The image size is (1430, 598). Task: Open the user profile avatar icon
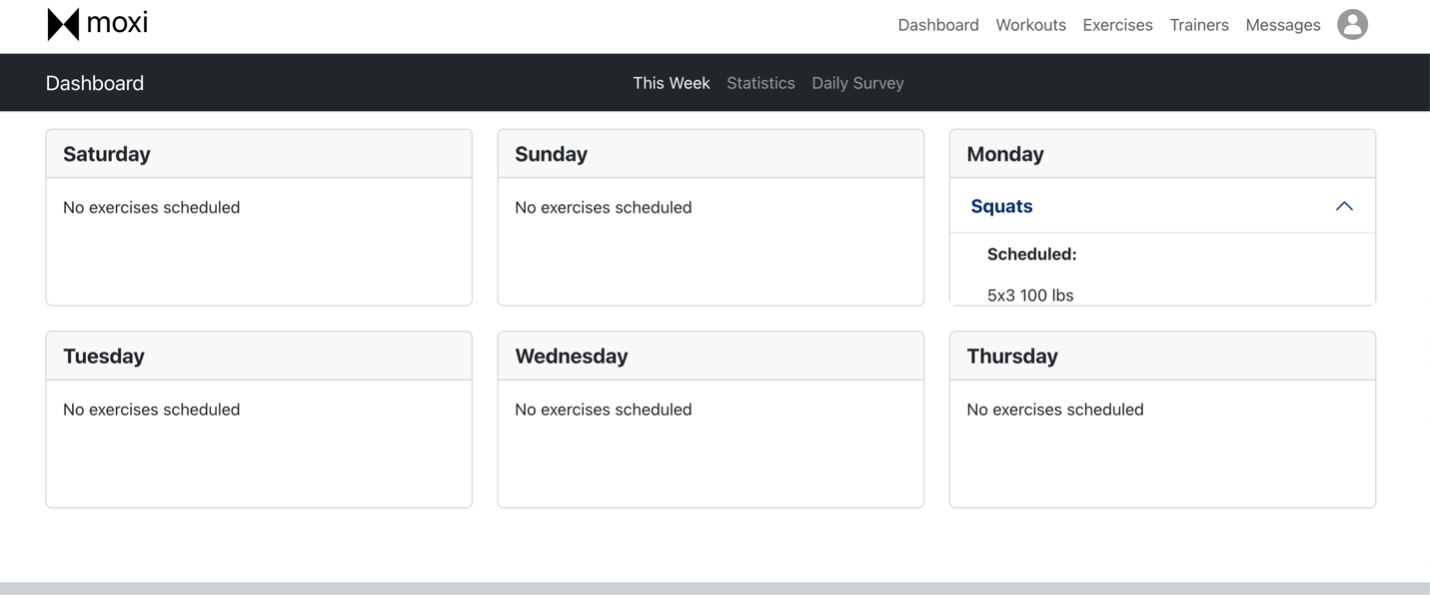pos(1352,25)
